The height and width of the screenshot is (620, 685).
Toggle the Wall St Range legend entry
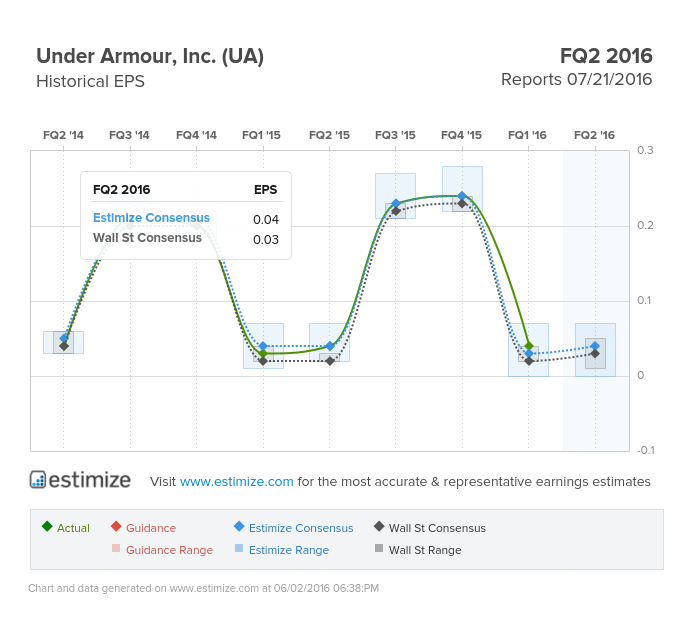pyautogui.click(x=418, y=550)
